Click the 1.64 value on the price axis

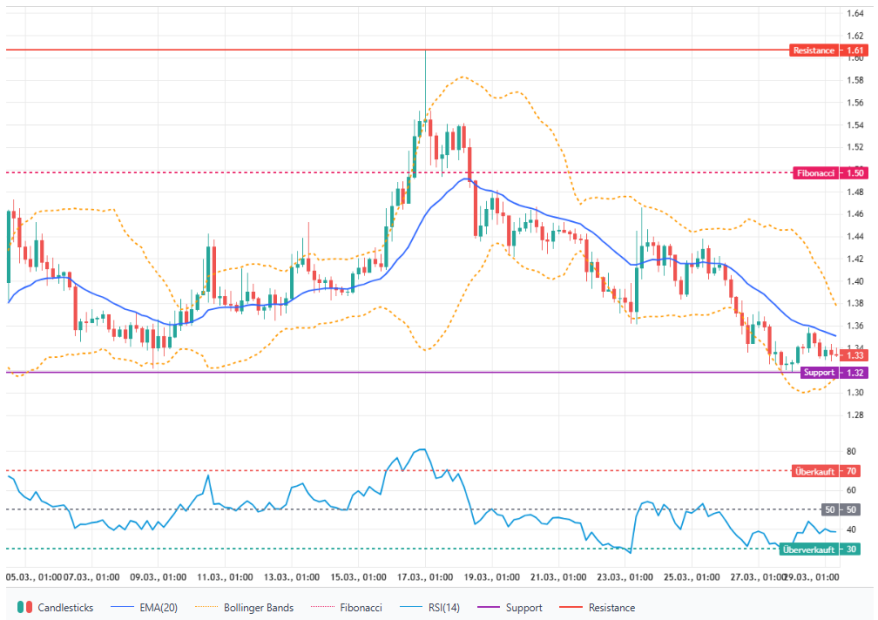point(855,14)
